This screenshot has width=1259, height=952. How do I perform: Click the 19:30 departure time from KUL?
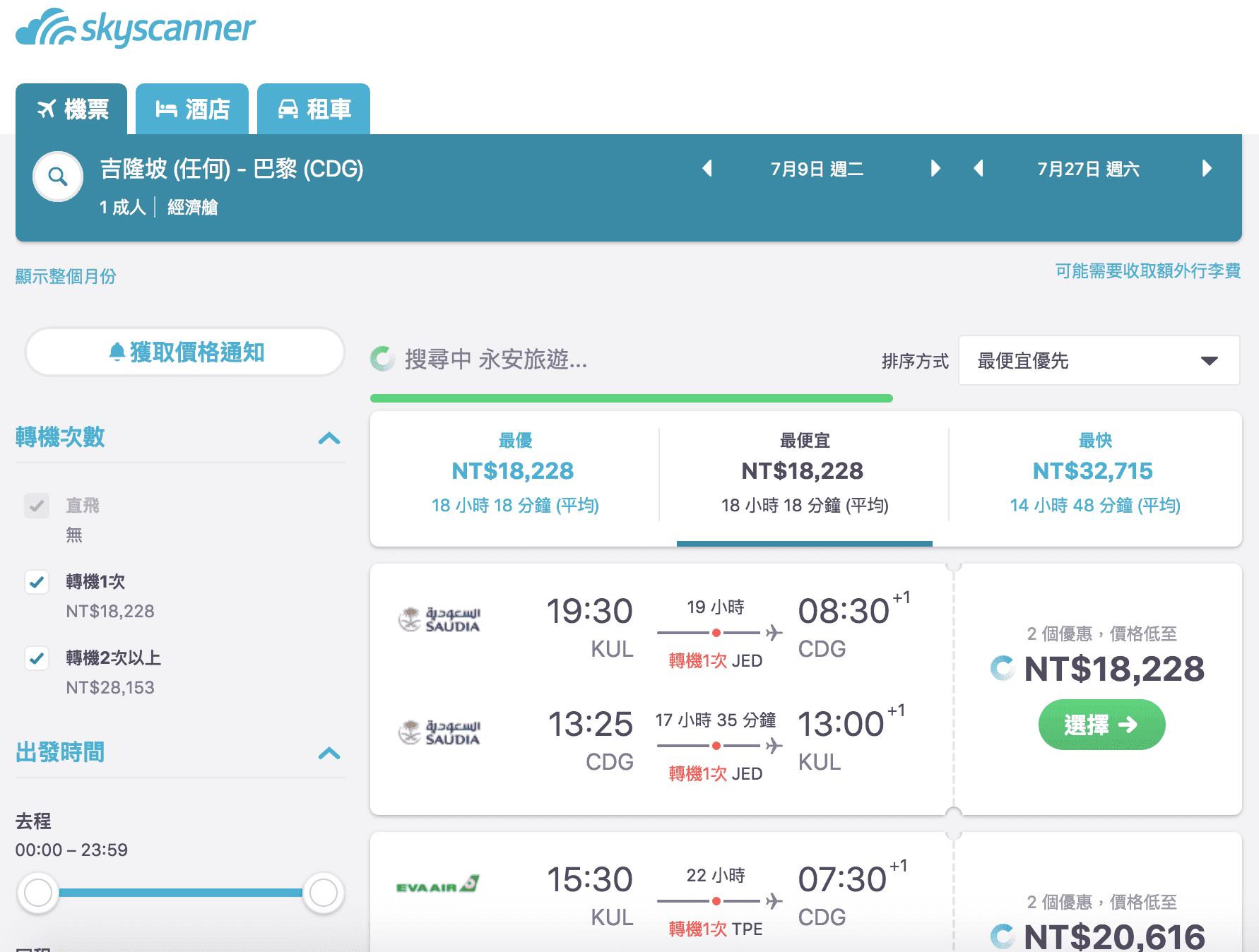[590, 611]
